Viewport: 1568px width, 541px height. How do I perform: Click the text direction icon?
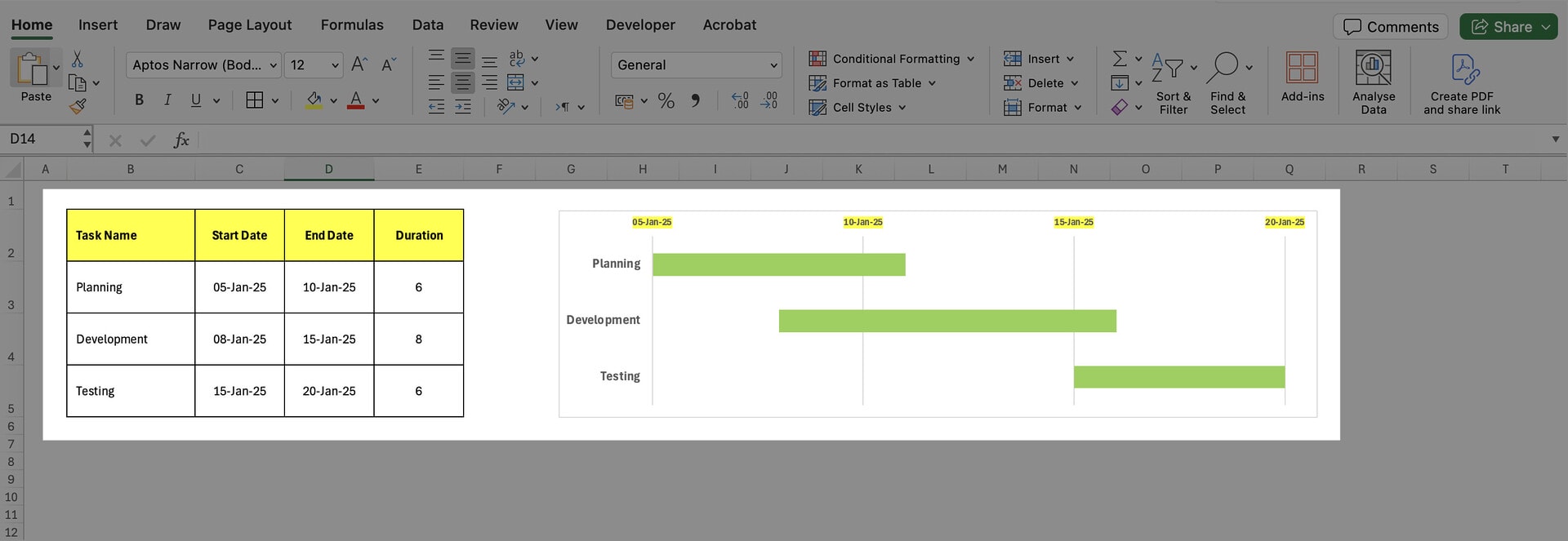563,107
